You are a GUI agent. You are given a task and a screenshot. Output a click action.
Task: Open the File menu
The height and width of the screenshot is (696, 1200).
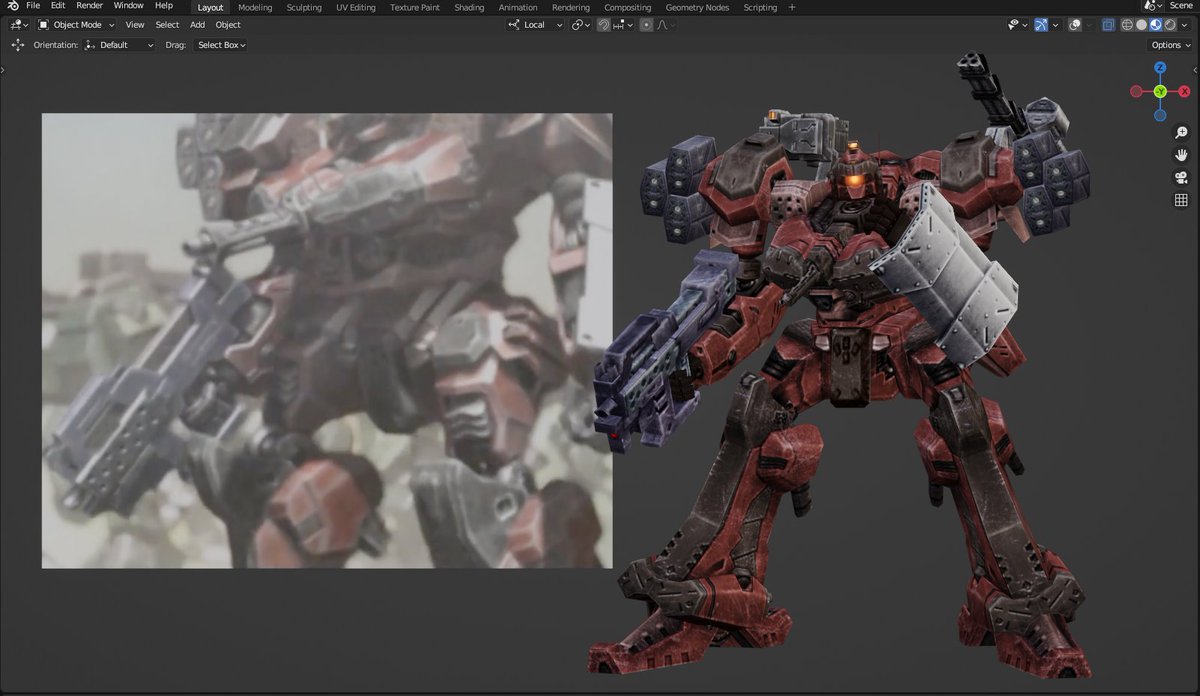point(33,6)
